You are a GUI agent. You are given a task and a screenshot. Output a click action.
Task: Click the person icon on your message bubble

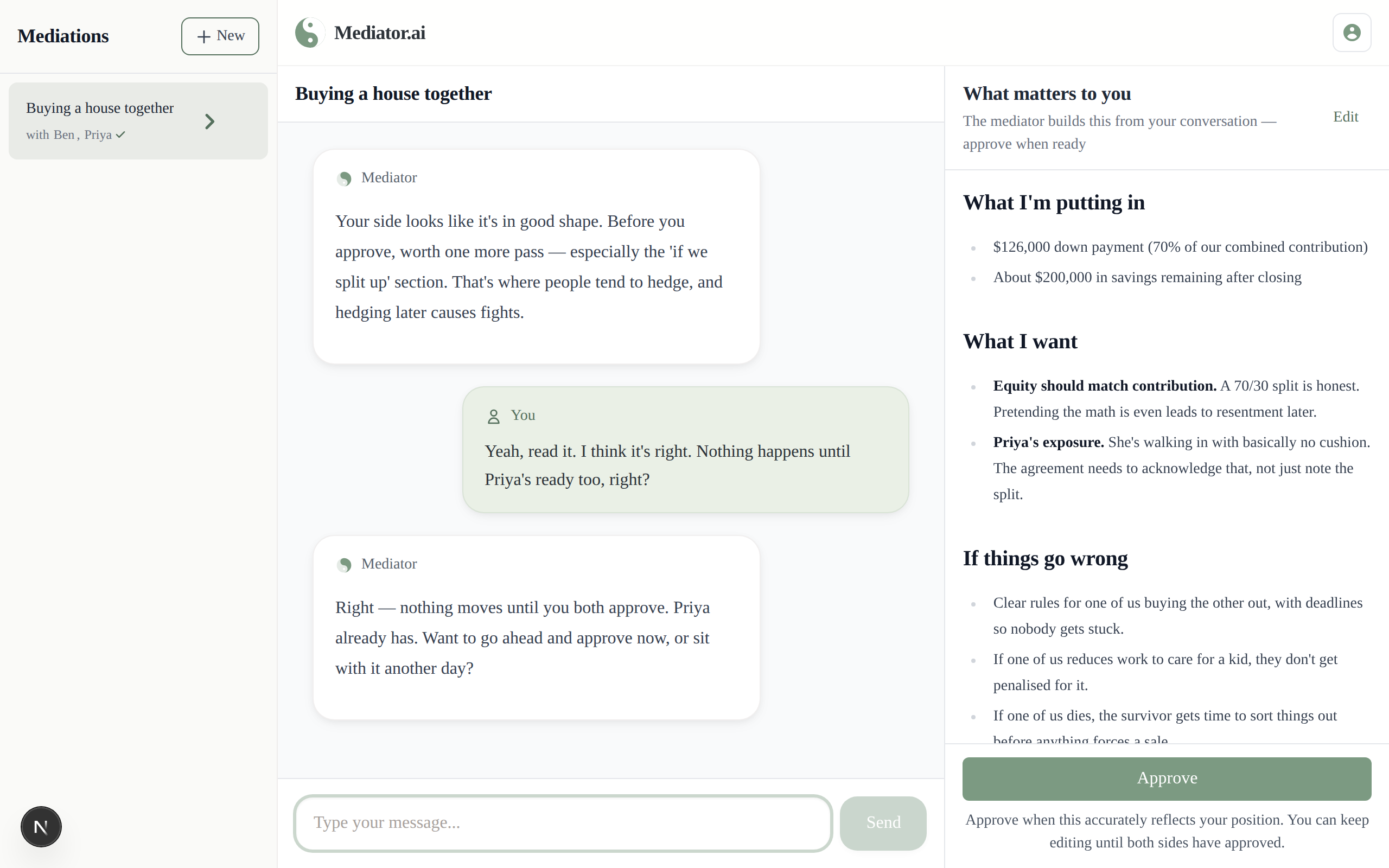[493, 416]
